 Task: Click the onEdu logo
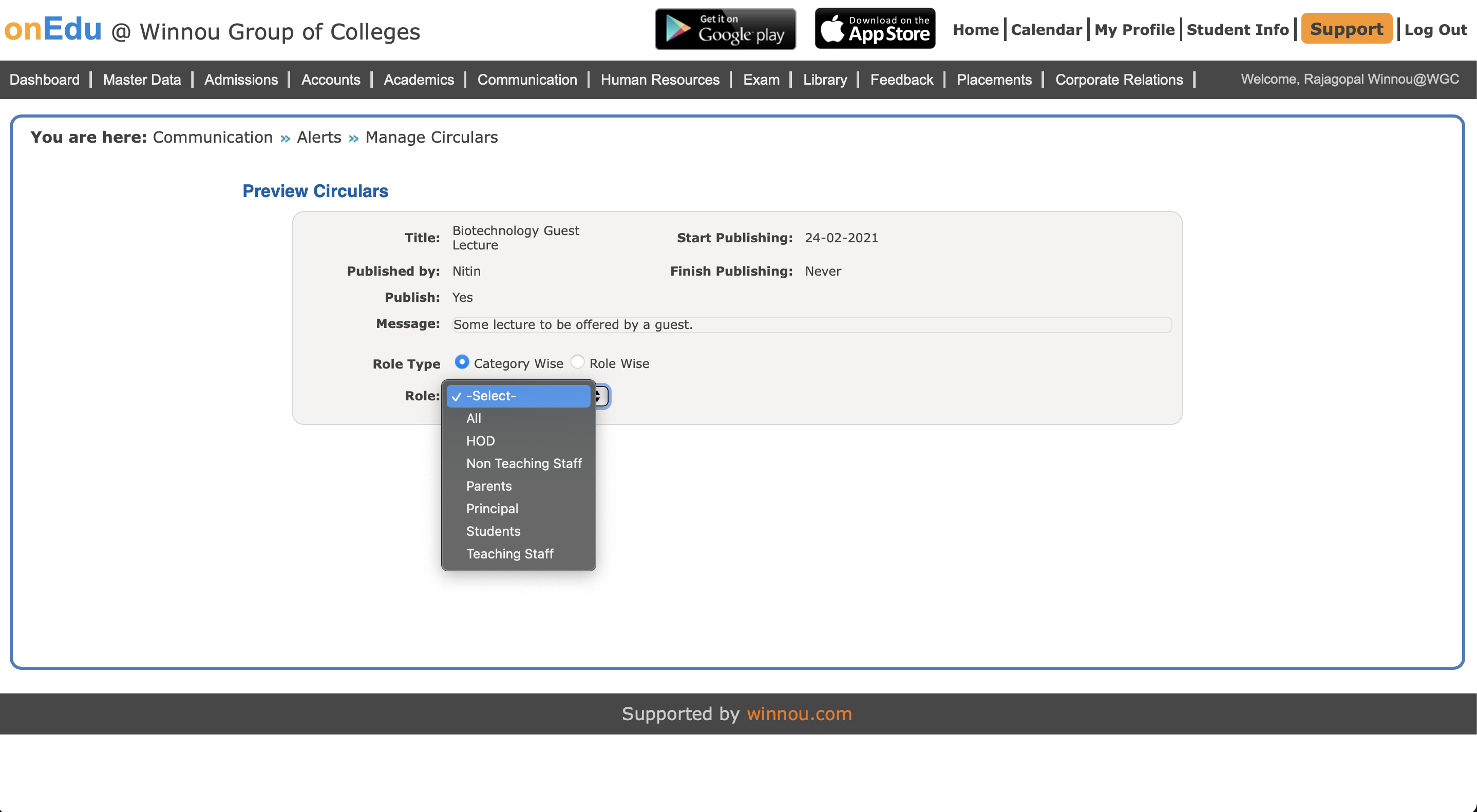[x=53, y=29]
